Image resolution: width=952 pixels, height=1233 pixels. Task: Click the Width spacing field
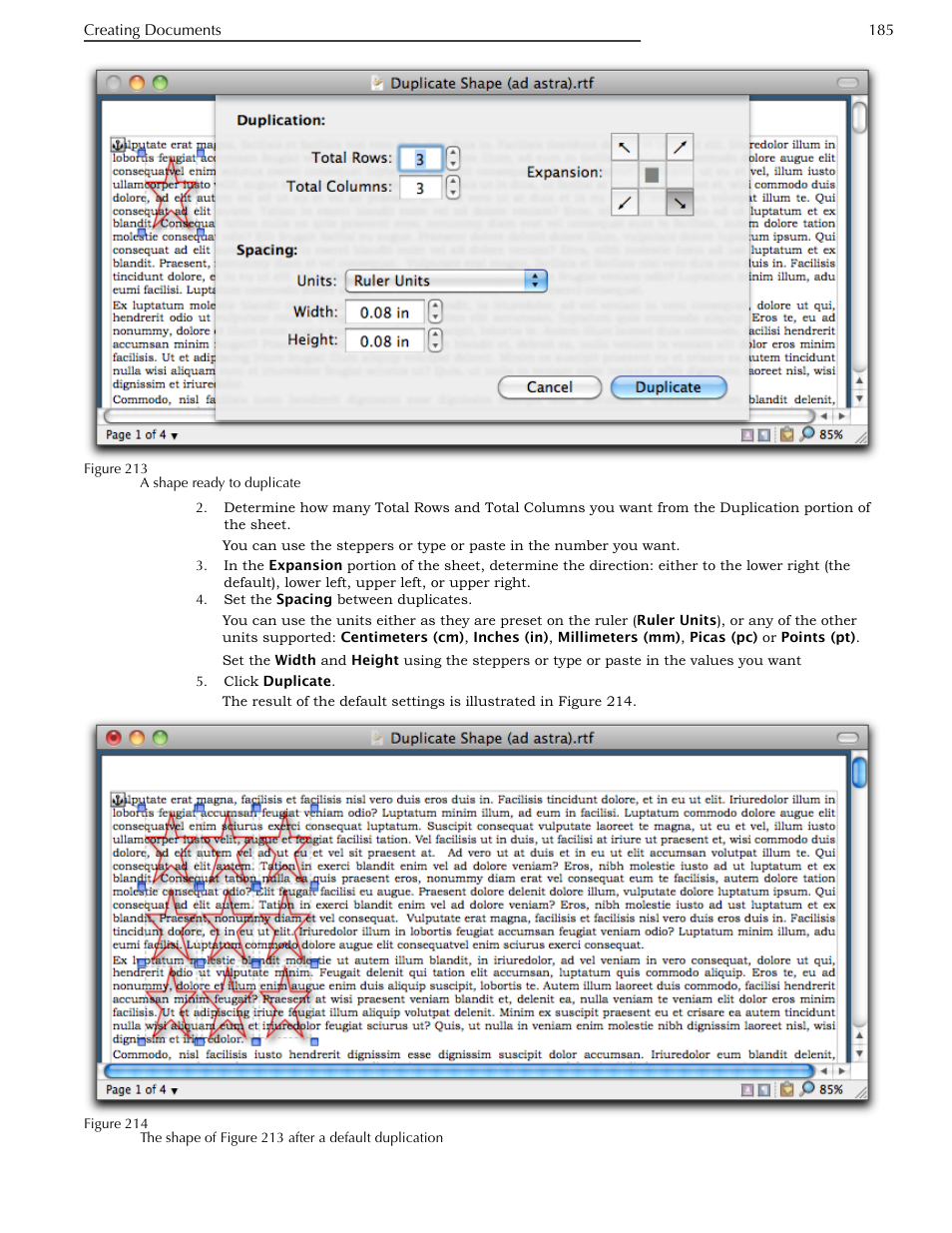point(384,312)
